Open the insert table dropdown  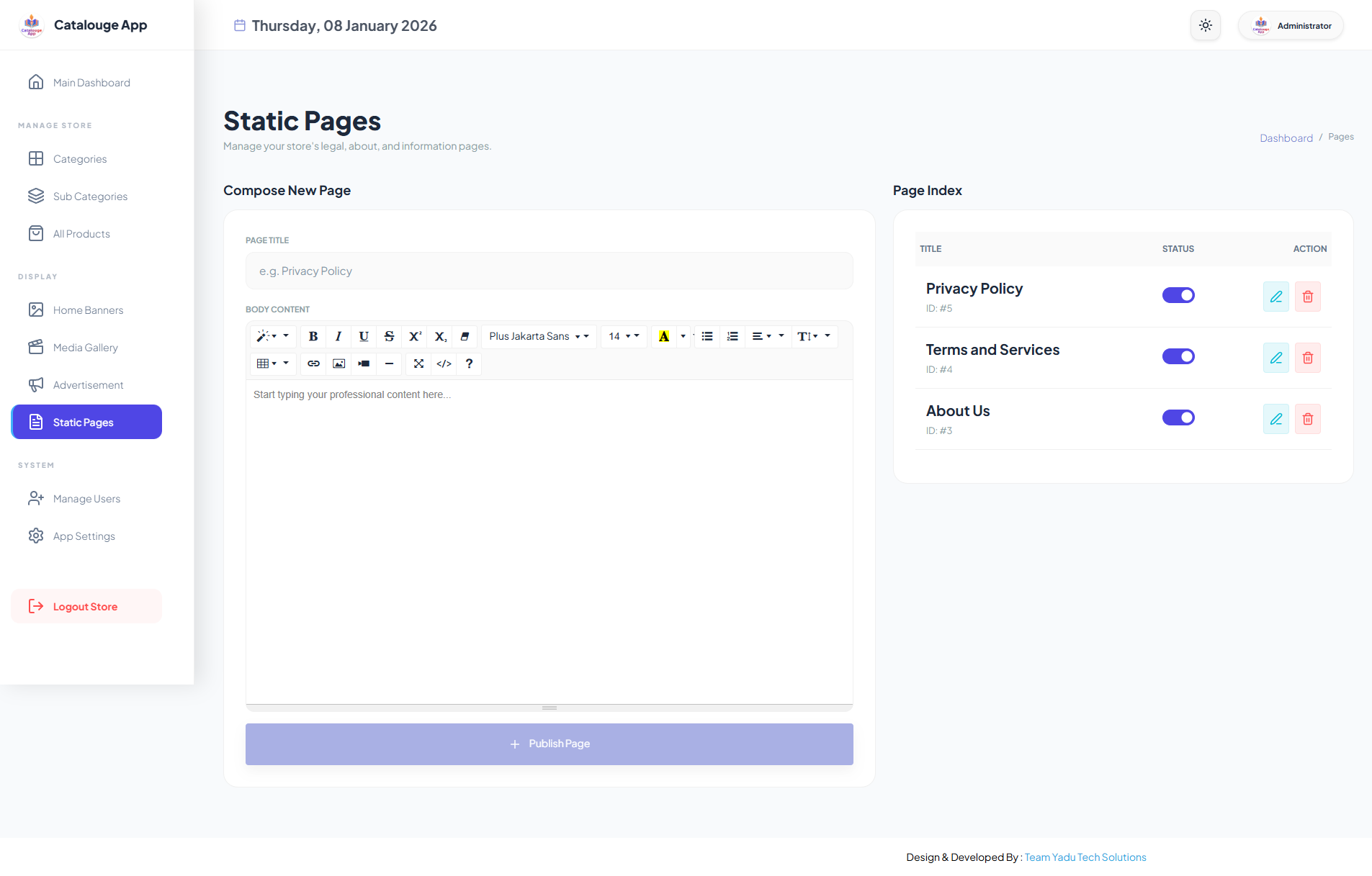pyautogui.click(x=273, y=364)
